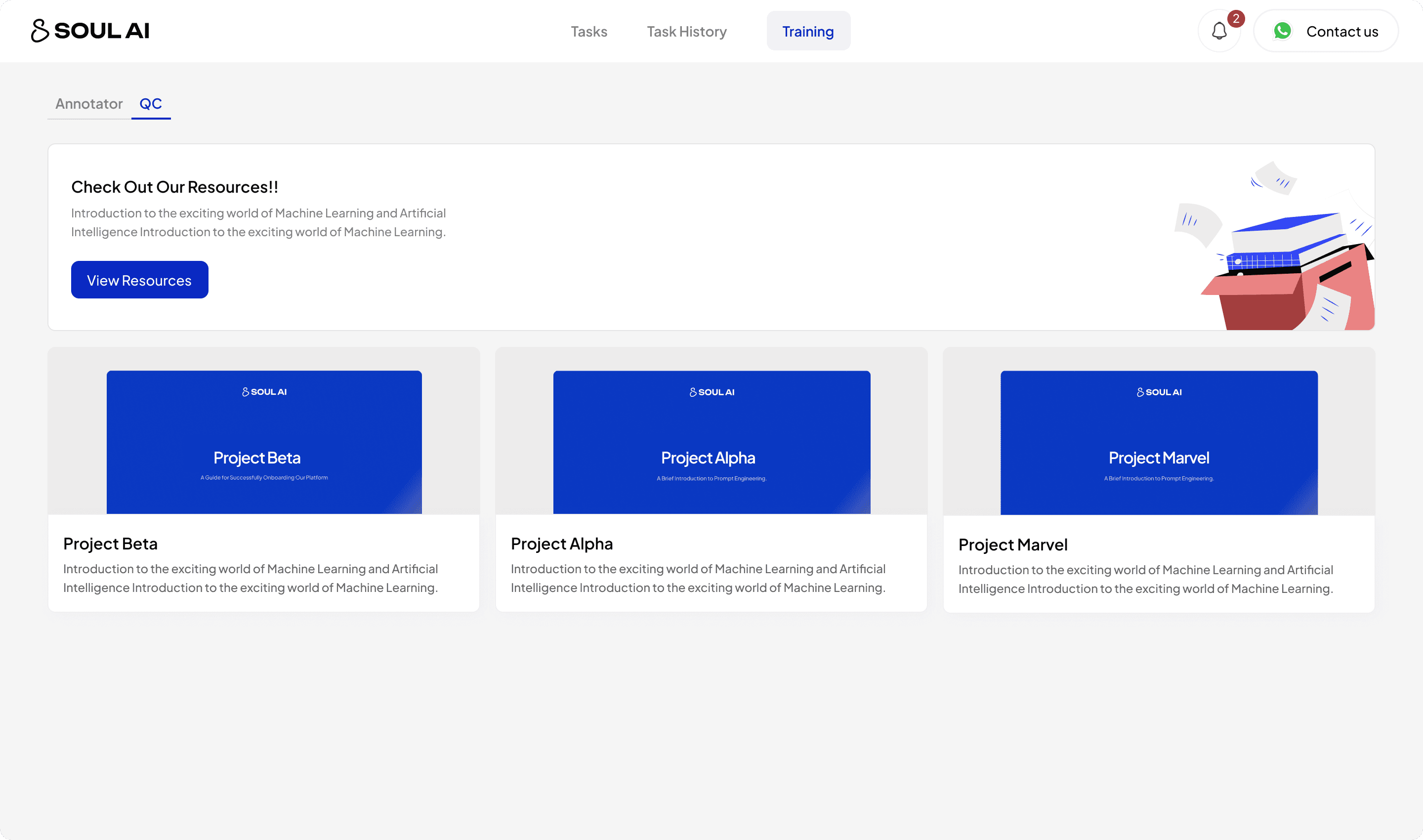Switch to the Annotator tab
Viewport: 1423px width, 840px height.
(x=89, y=104)
